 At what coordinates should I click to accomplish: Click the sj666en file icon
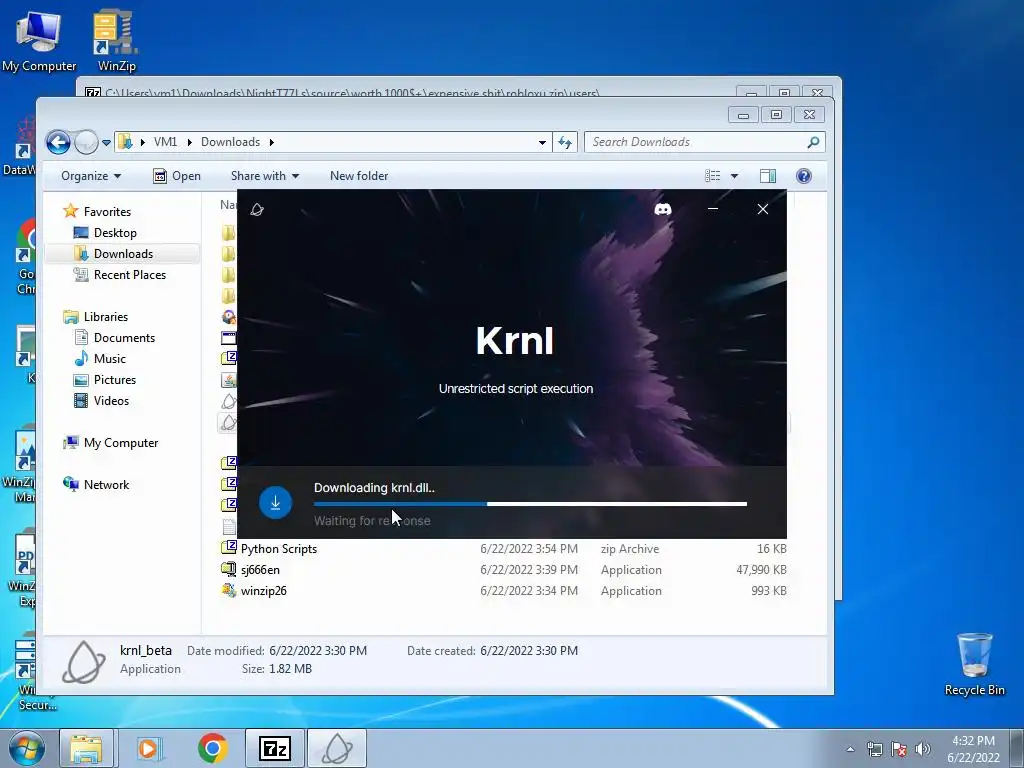coord(229,569)
